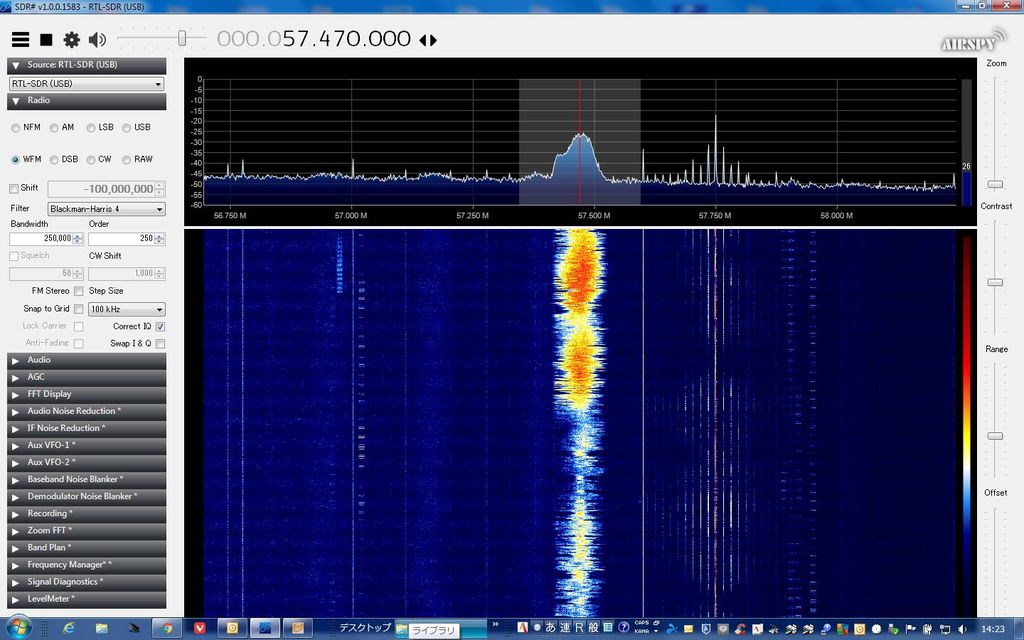This screenshot has width=1024, height=640.
Task: Open the RTL-SDR (USB) source dropdown
Action: [x=86, y=84]
